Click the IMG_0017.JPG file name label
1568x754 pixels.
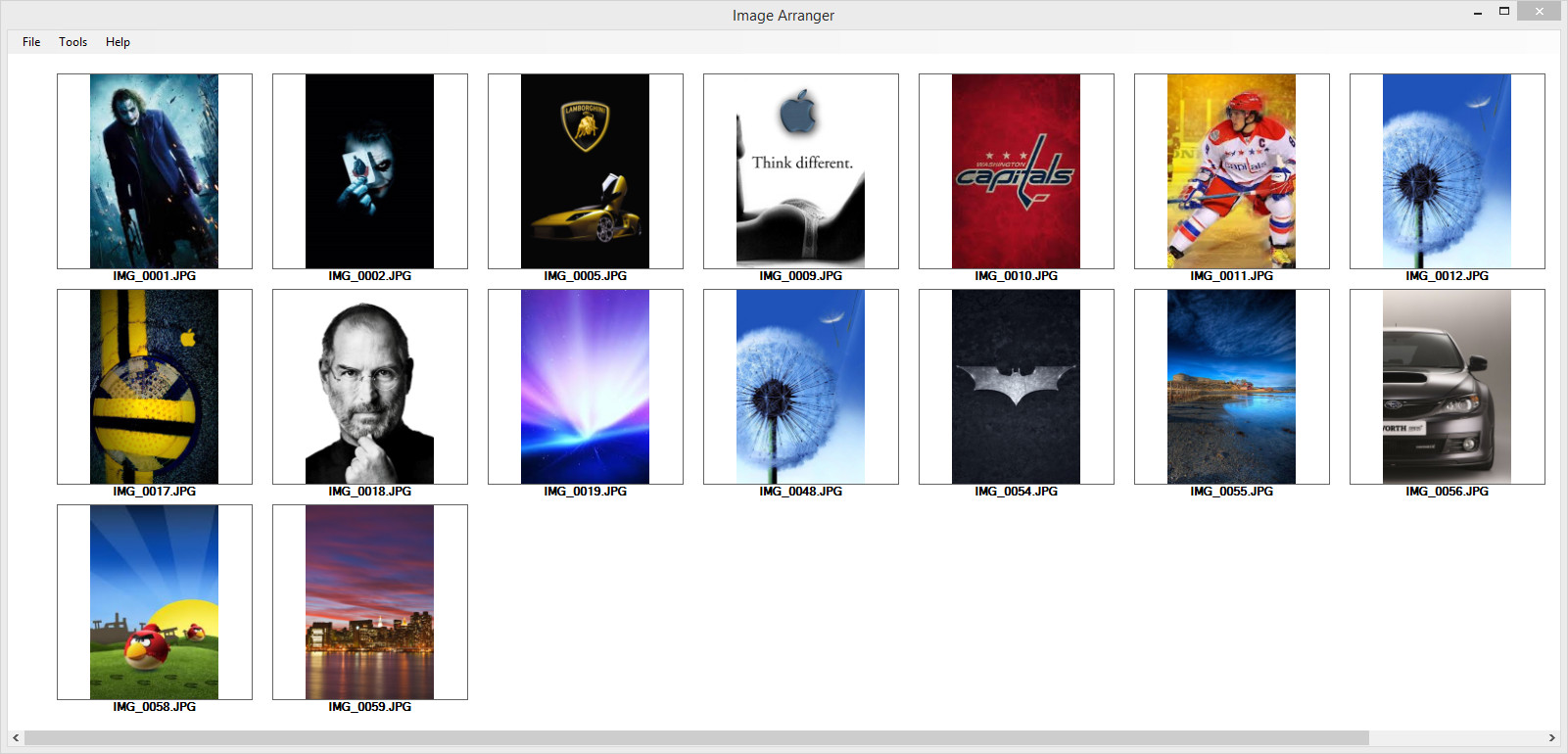(x=155, y=492)
